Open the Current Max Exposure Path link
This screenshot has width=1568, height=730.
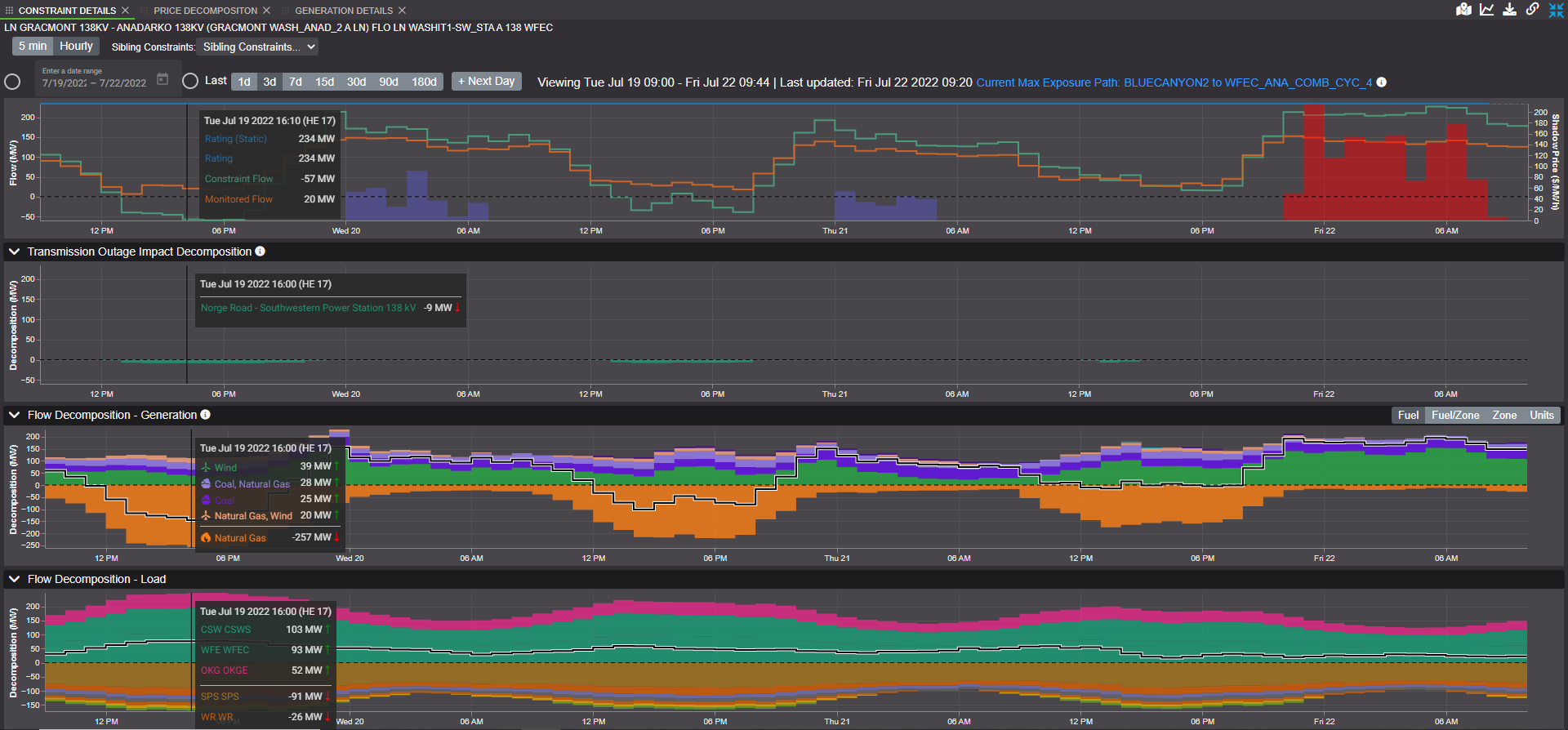(x=1174, y=82)
